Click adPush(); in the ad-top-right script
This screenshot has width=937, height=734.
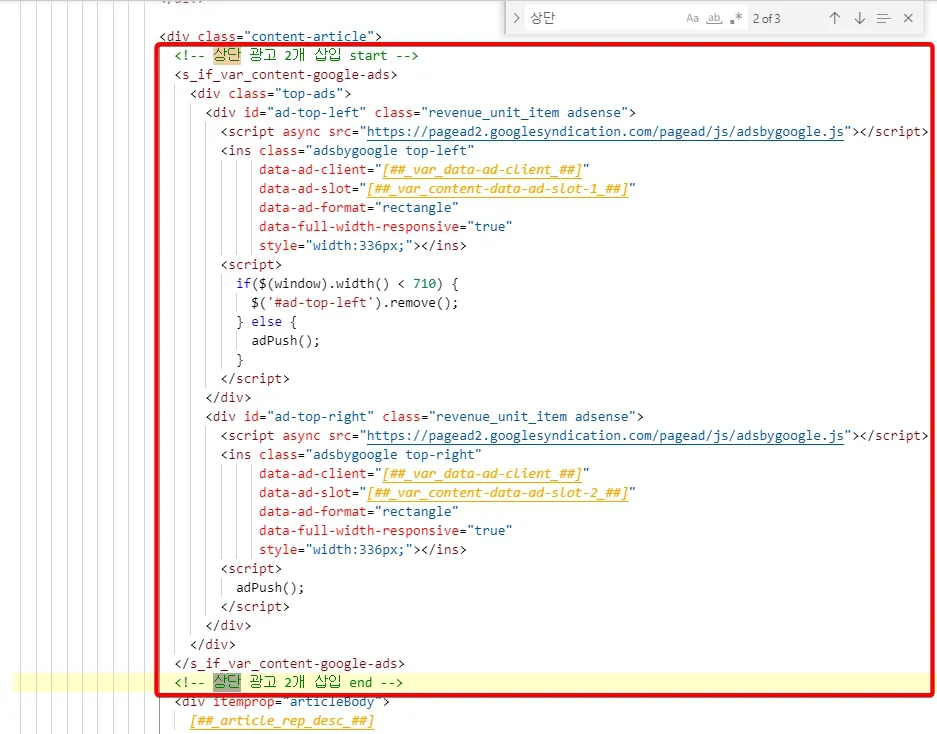(270, 588)
